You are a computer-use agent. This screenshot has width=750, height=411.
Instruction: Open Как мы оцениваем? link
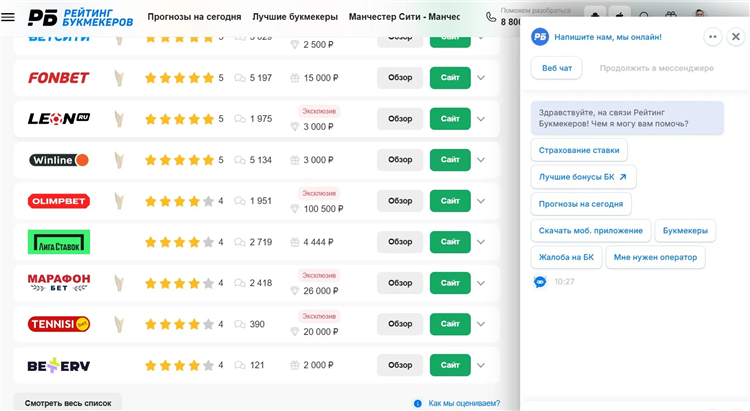tap(464, 403)
